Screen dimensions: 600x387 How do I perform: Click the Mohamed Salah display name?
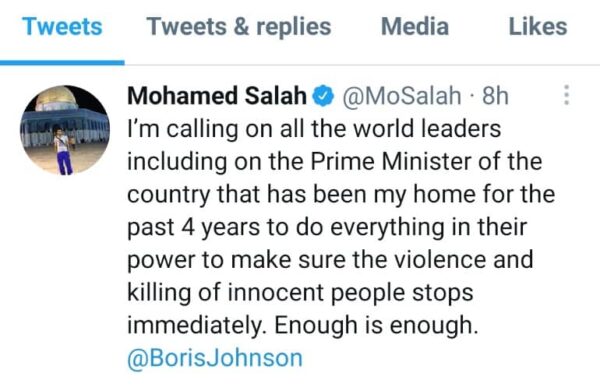[217, 96]
